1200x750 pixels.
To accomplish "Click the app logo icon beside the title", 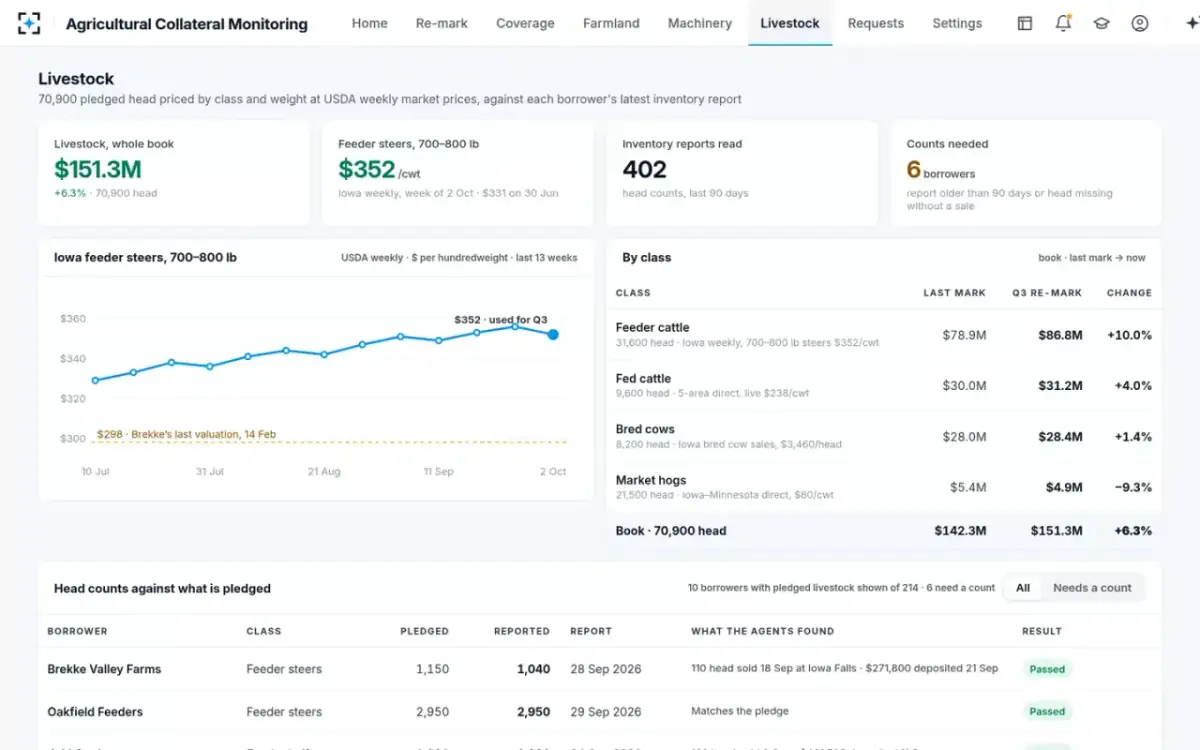I will [30, 23].
